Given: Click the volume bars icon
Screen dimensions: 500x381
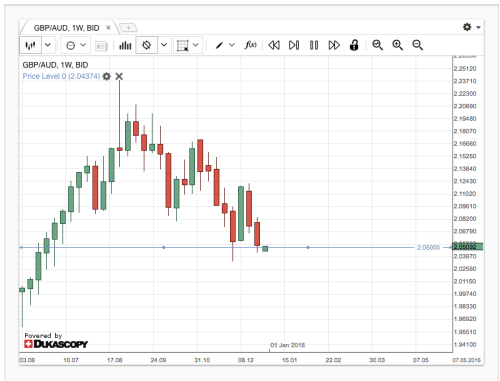Looking at the screenshot, I should pyautogui.click(x=125, y=45).
